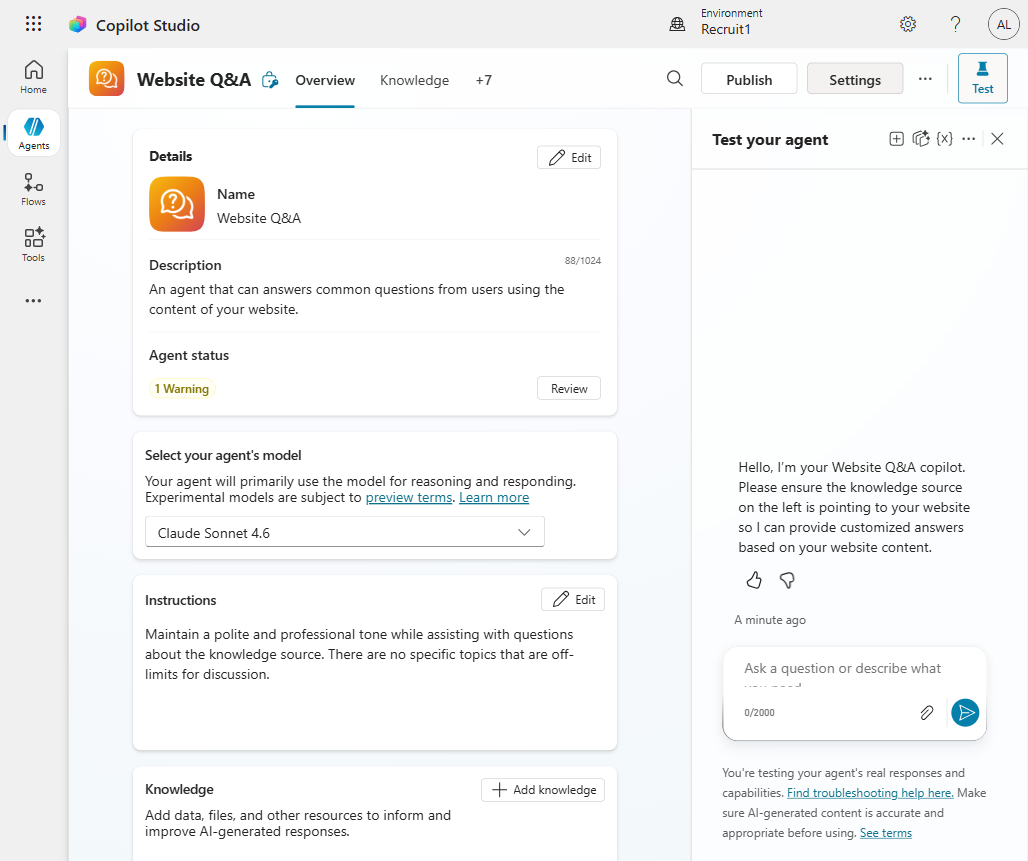Open the help question mark icon
Screen dimensions: 1028x861
(955, 24)
